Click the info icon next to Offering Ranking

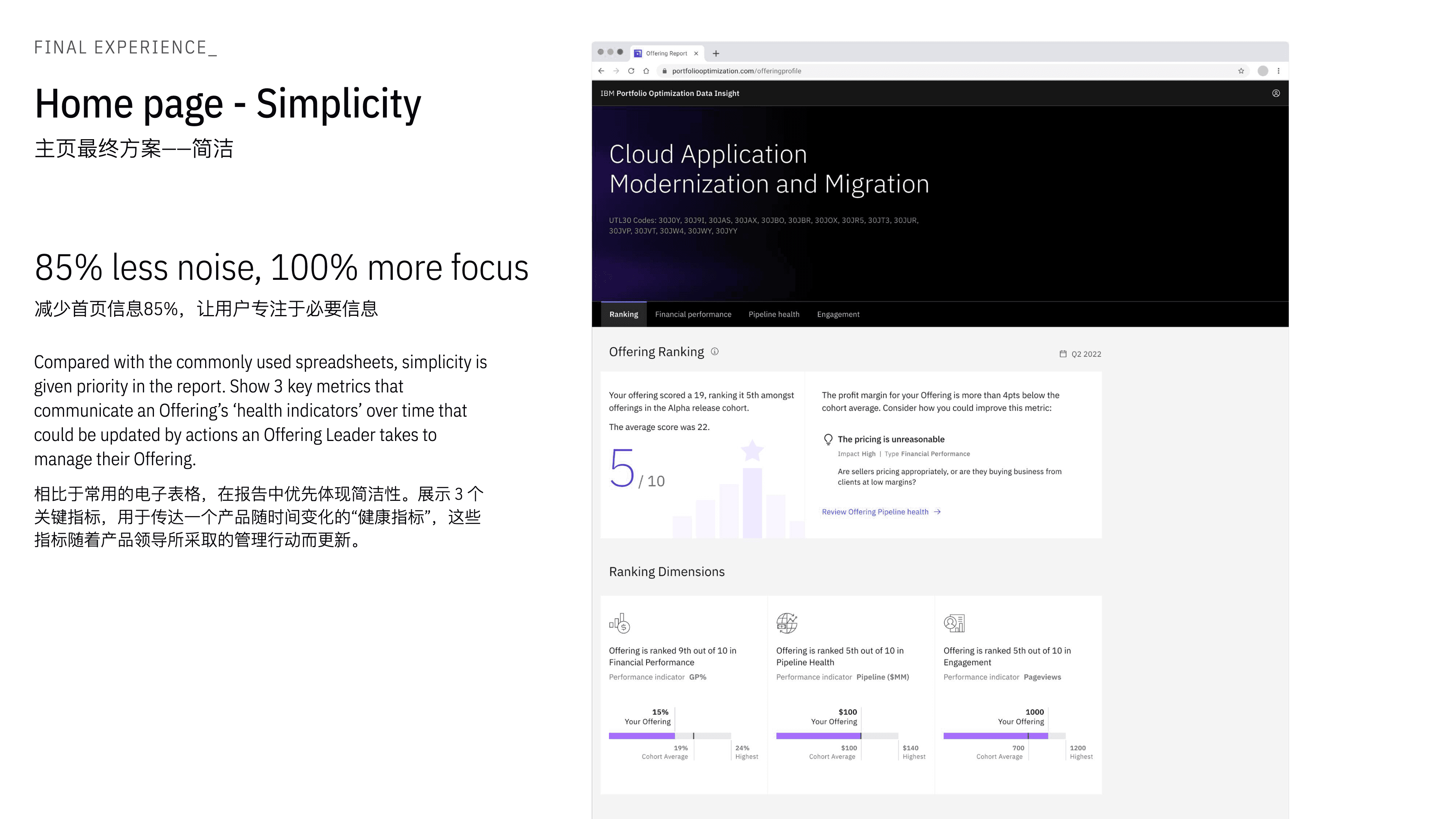(714, 351)
